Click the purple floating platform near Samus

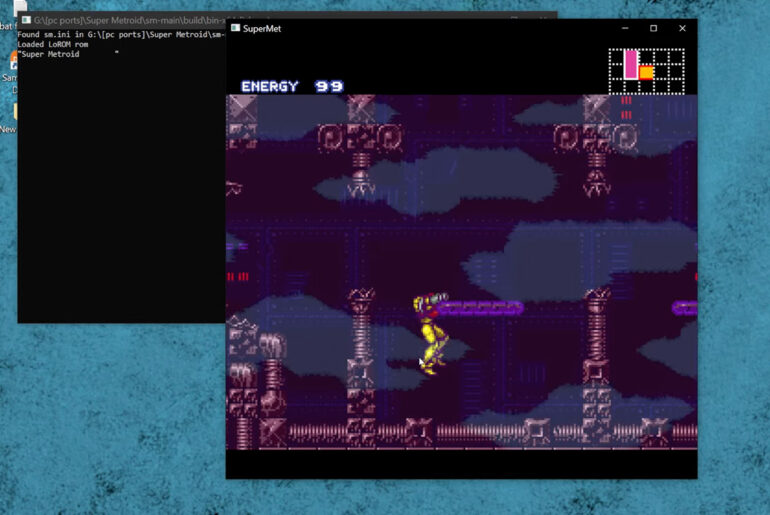point(480,308)
